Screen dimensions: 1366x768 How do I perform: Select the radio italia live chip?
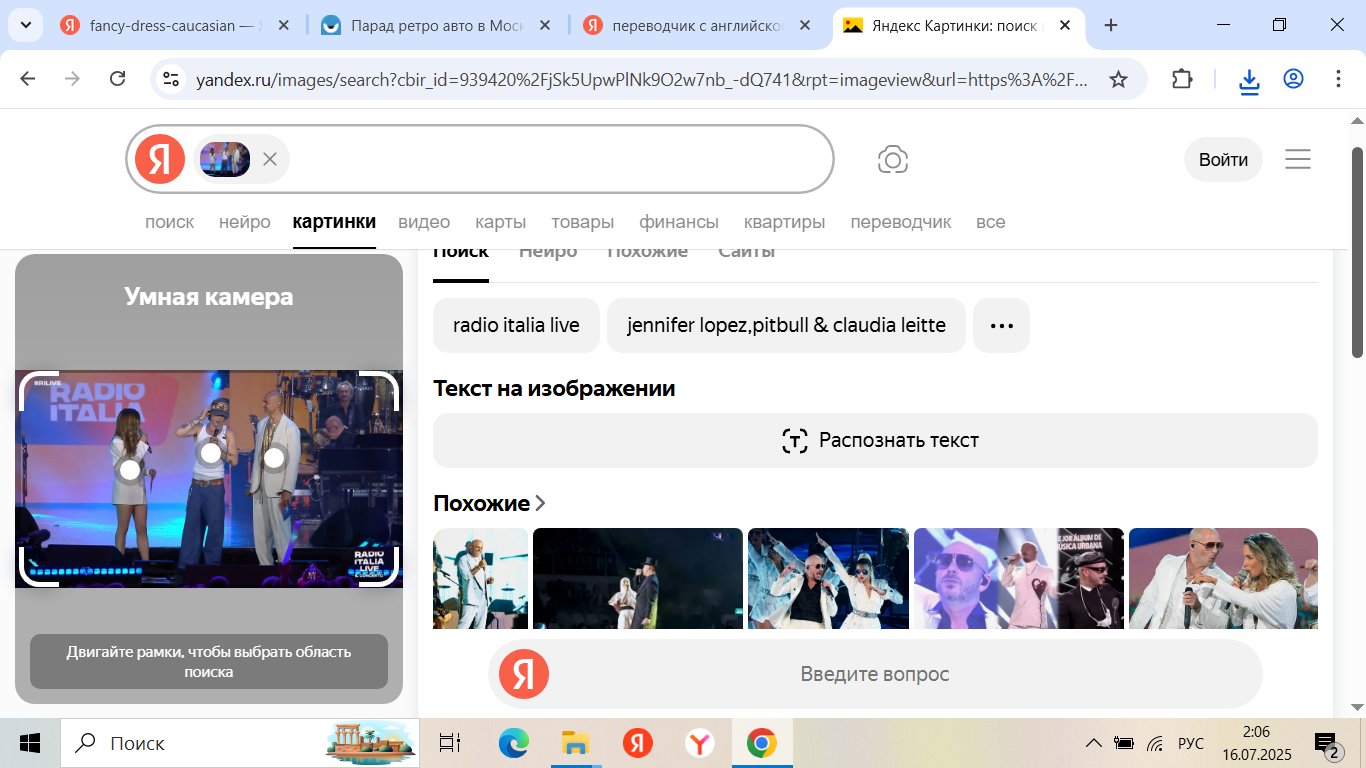point(516,325)
